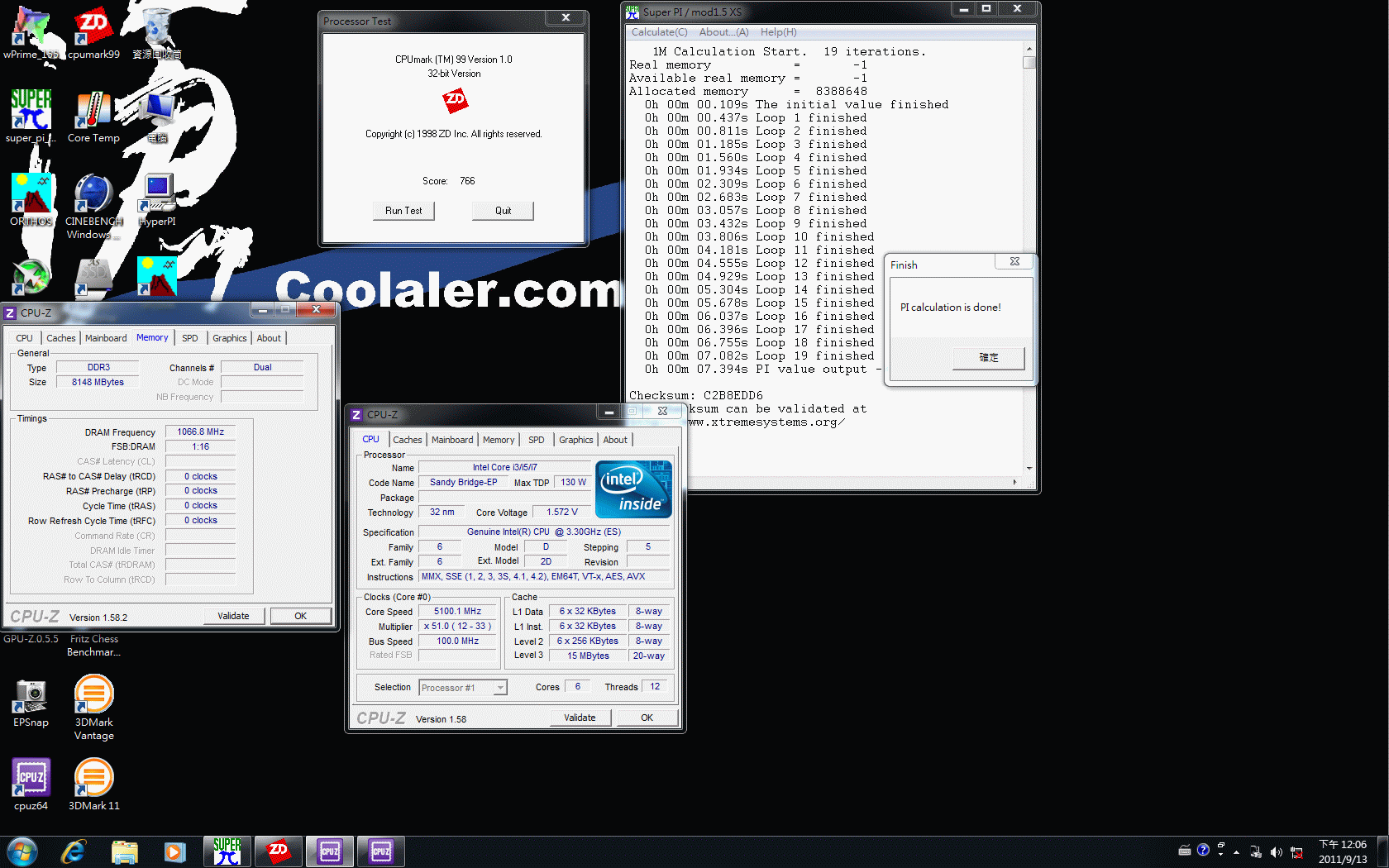This screenshot has height=868, width=1389.
Task: Click the ZD logo in Processor Test
Action: click(x=455, y=102)
